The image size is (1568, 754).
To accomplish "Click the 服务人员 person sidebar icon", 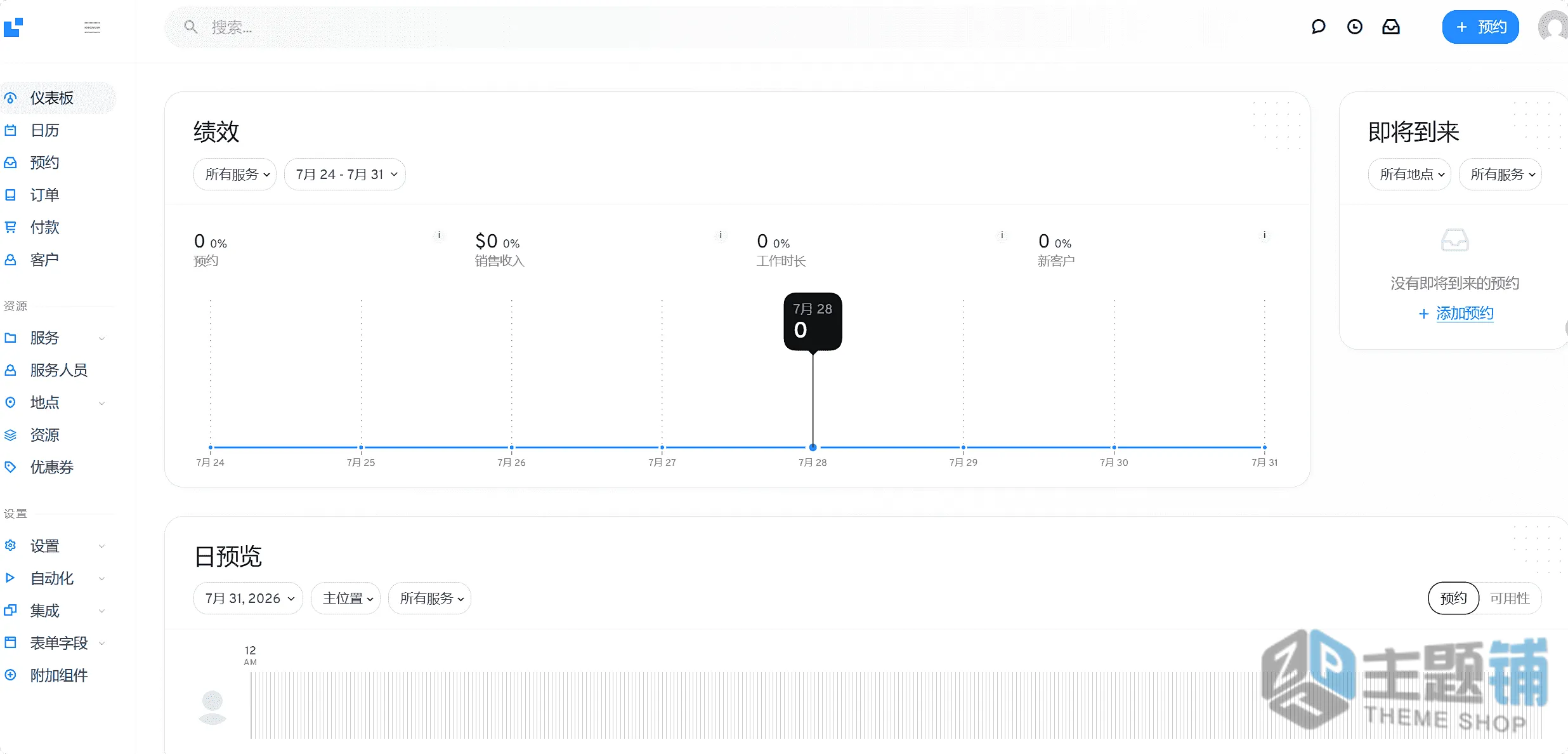I will coord(10,370).
